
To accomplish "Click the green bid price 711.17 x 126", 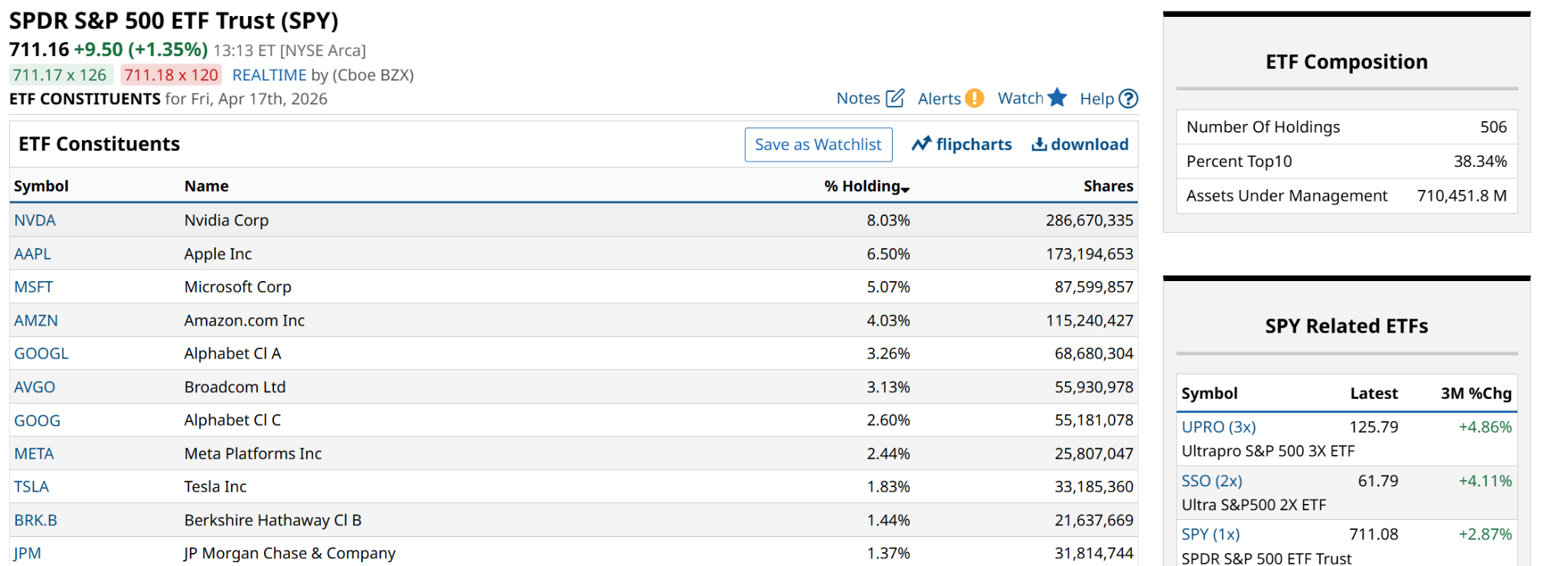I will (60, 75).
